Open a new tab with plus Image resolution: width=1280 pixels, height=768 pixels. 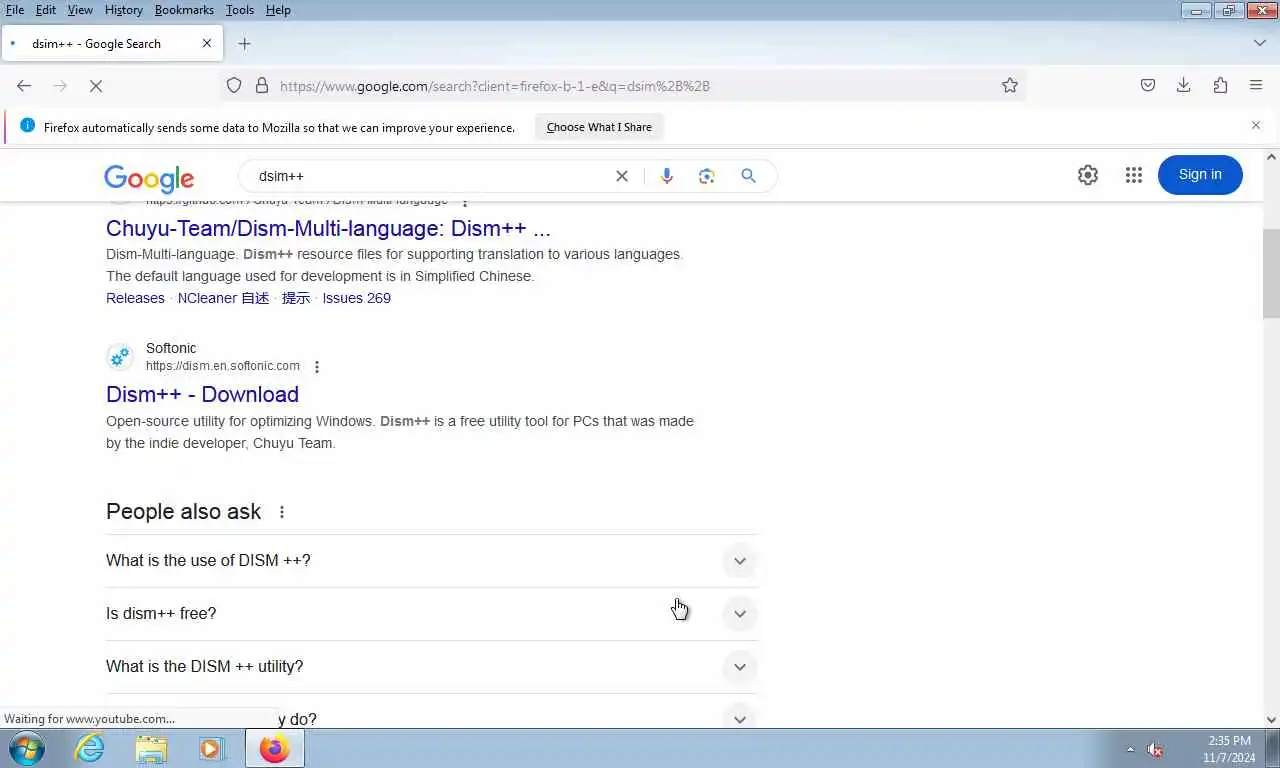point(245,44)
